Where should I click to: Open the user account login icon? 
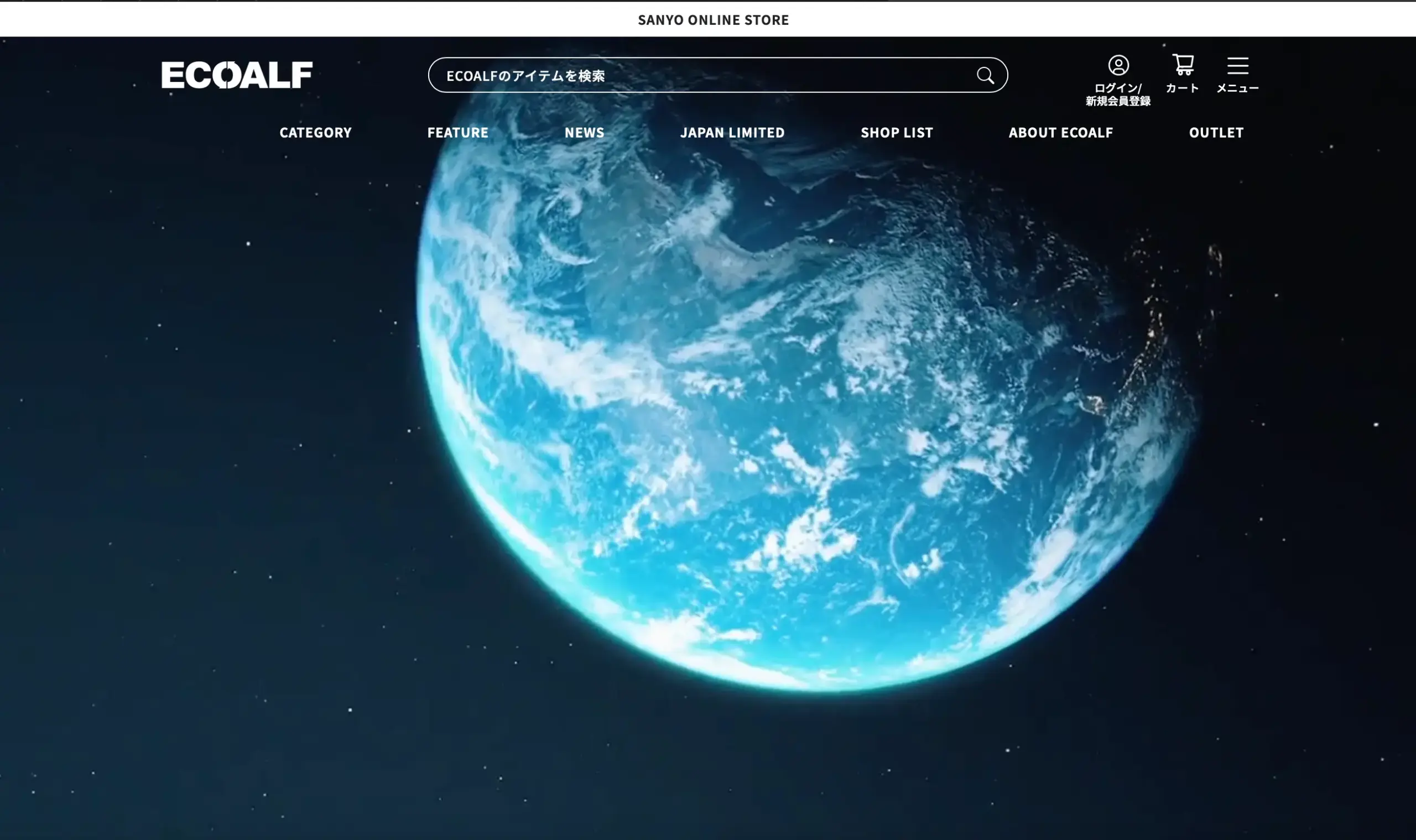click(1118, 66)
